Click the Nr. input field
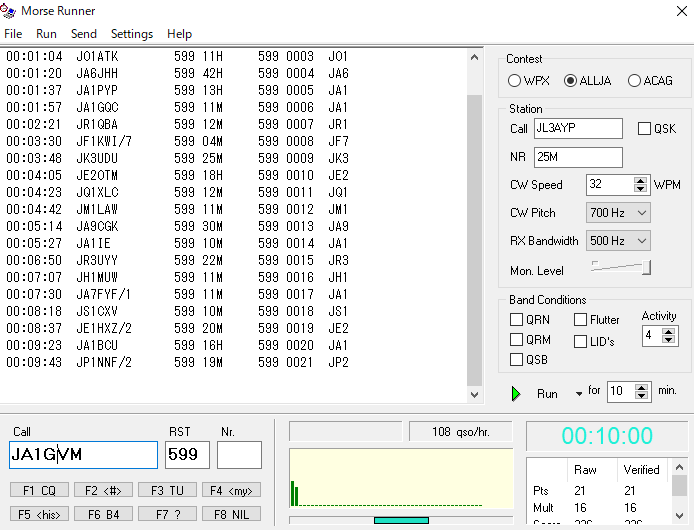 pos(239,455)
